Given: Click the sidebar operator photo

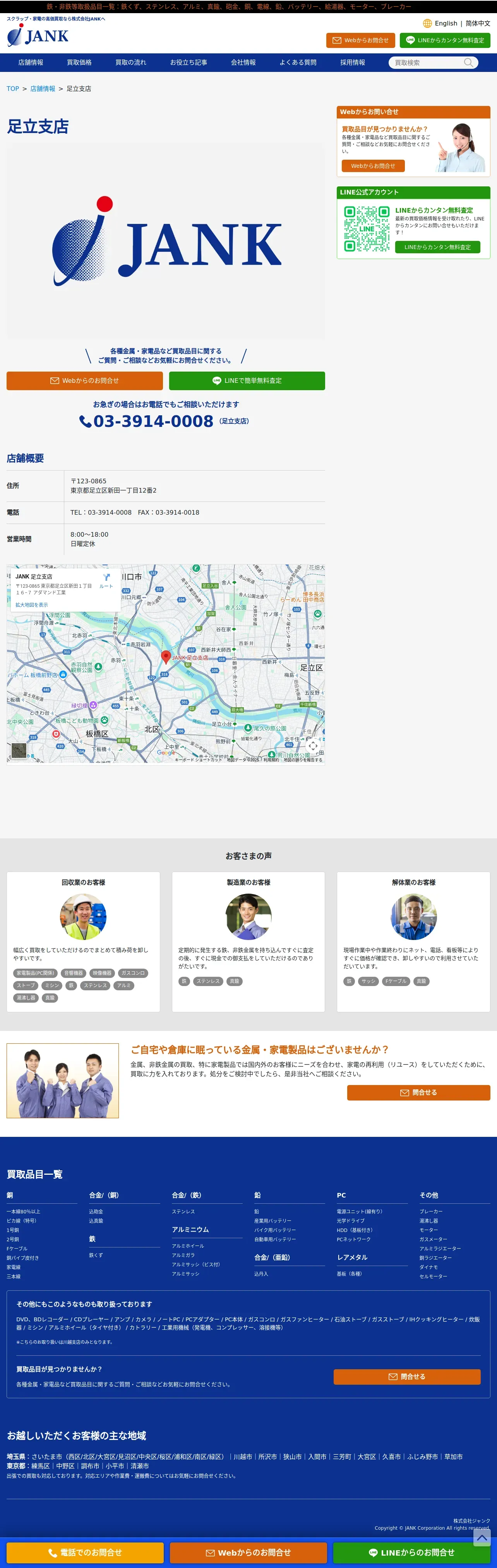Looking at the screenshot, I should tap(460, 147).
